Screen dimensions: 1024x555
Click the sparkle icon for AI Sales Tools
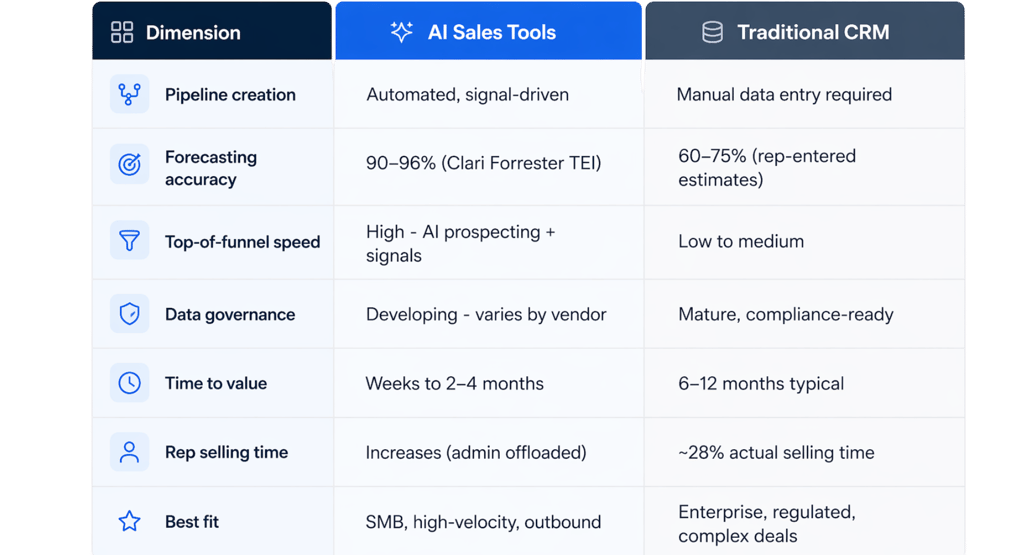click(x=401, y=32)
